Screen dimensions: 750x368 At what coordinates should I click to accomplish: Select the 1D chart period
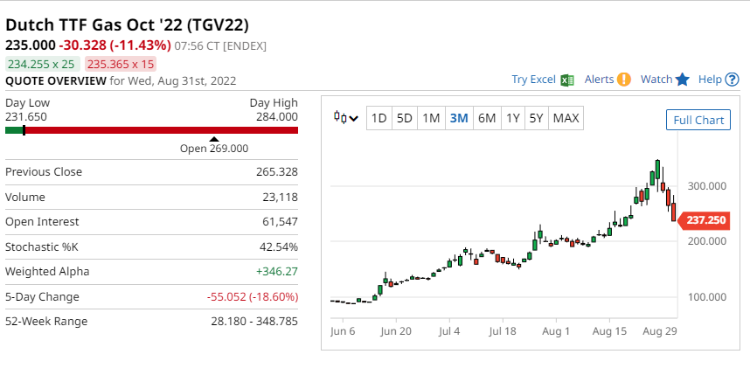(379, 118)
